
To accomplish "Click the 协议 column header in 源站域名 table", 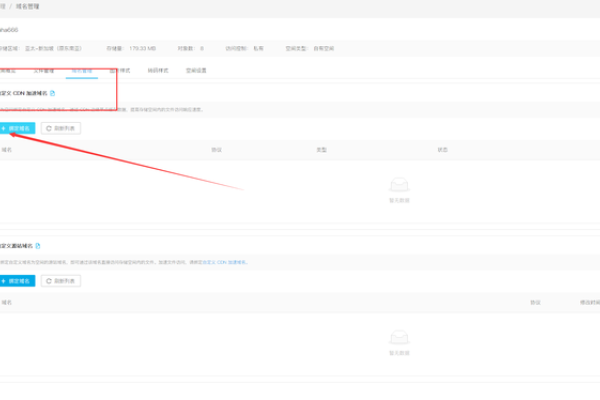I will pyautogui.click(x=535, y=301).
